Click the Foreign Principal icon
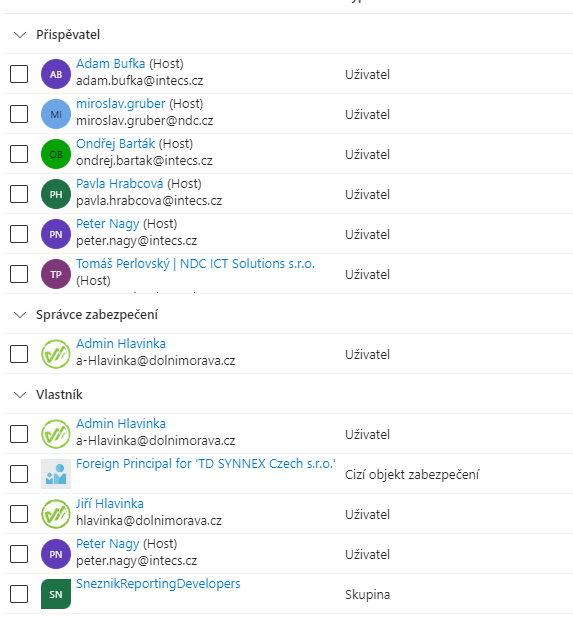The width and height of the screenshot is (573, 641). click(56, 474)
